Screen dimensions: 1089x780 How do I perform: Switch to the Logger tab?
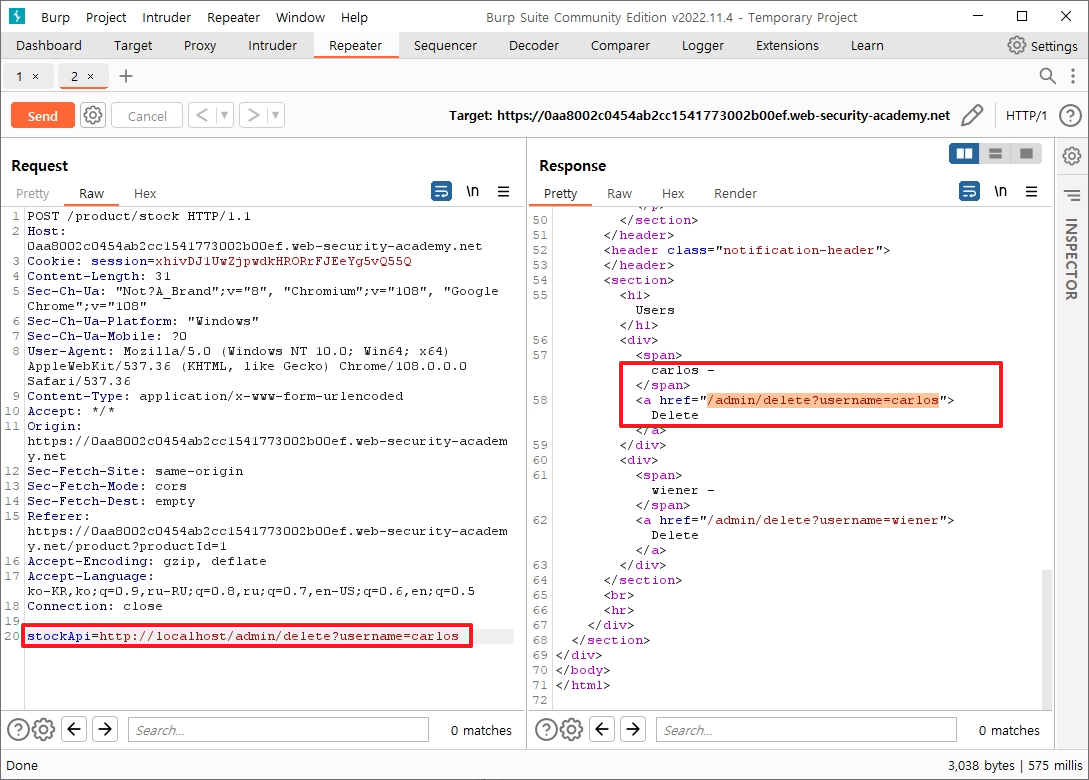point(702,46)
